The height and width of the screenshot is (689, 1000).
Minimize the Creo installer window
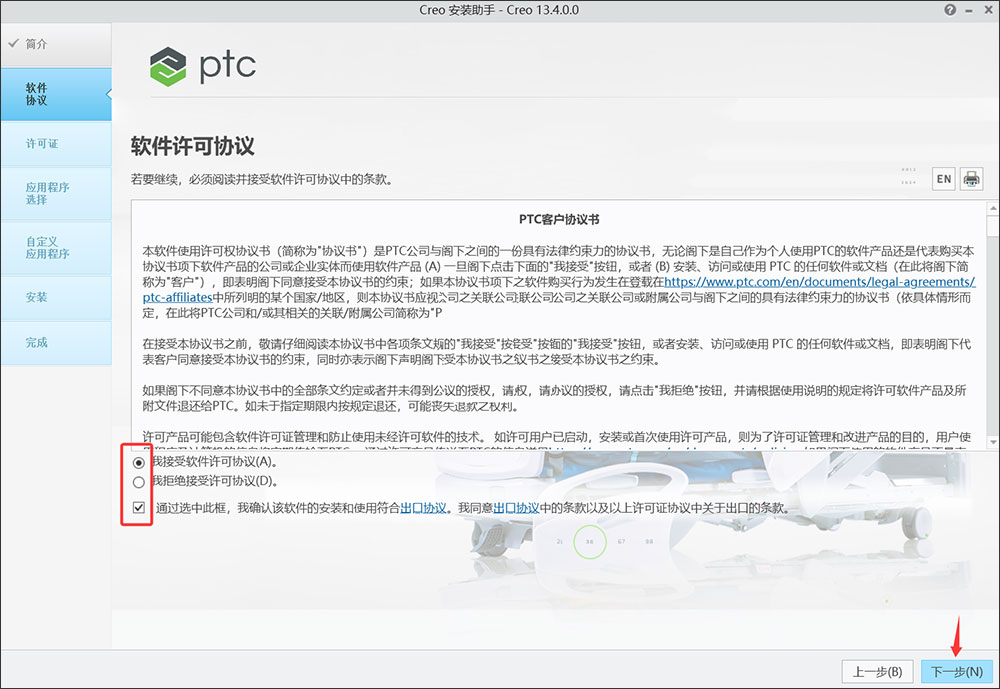click(969, 10)
